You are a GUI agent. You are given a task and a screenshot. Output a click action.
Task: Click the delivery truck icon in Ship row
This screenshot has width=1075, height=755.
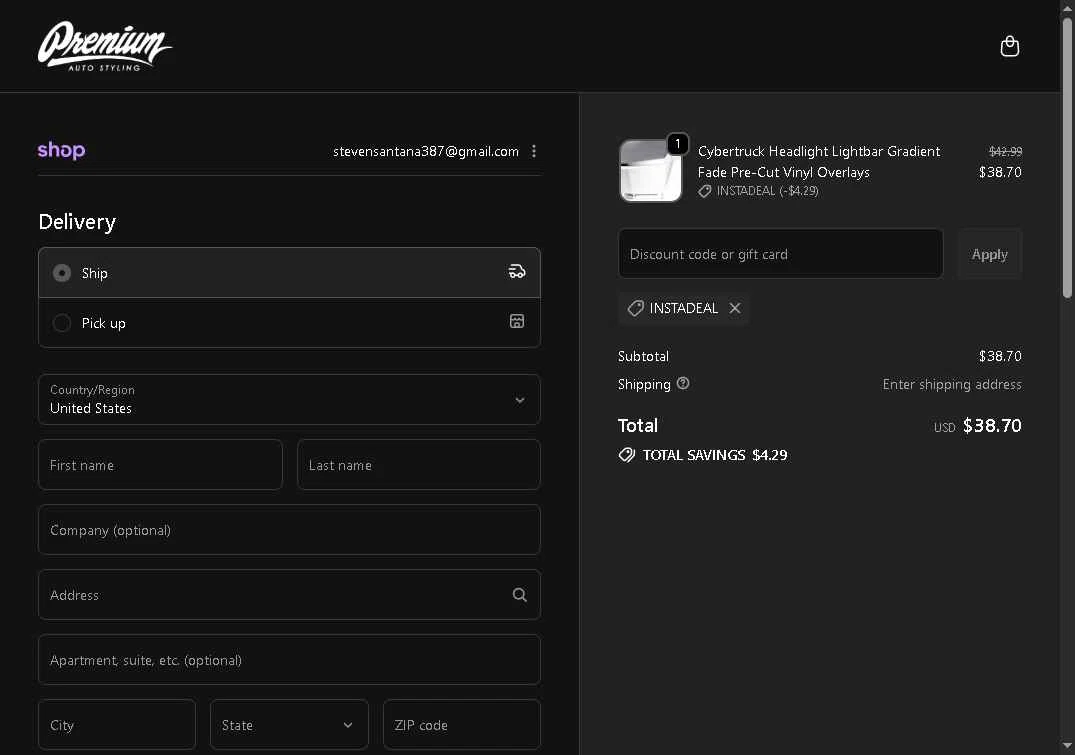coord(517,272)
